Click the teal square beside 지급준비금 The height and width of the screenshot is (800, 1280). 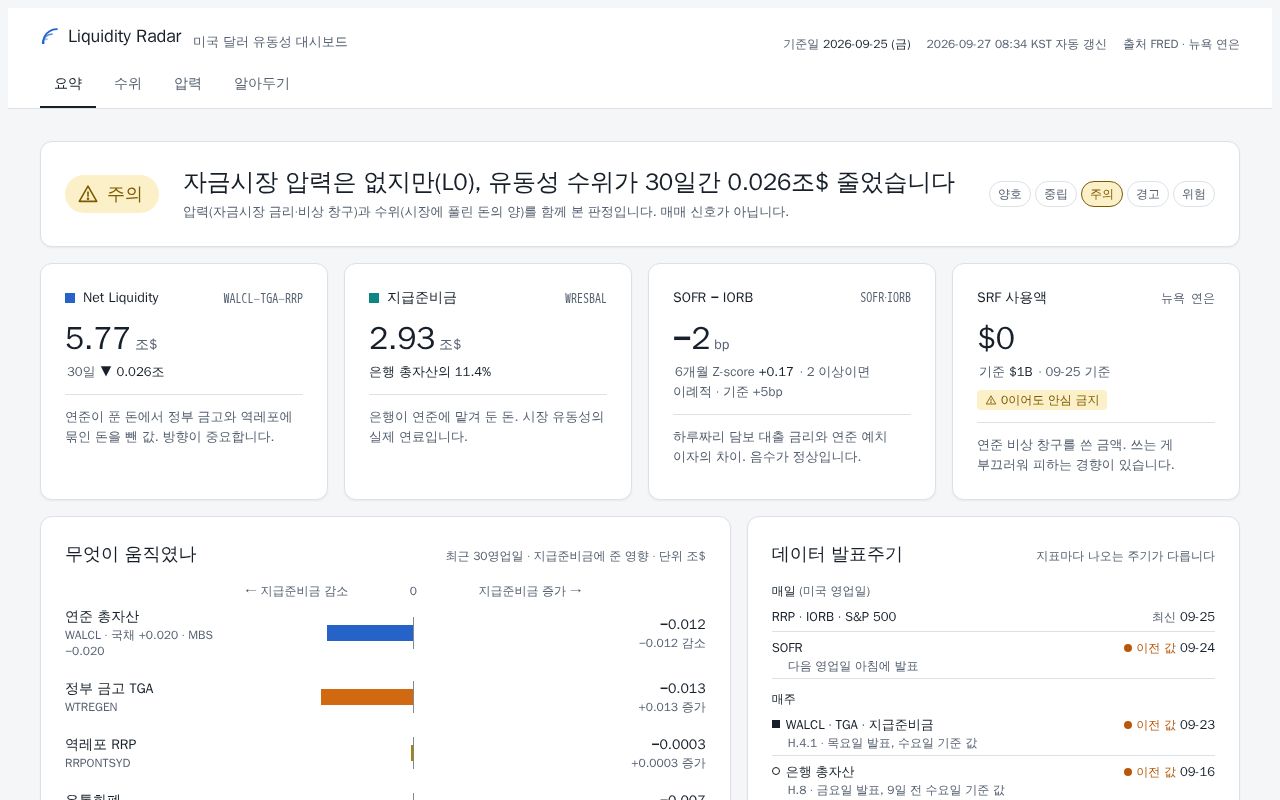[x=374, y=298]
